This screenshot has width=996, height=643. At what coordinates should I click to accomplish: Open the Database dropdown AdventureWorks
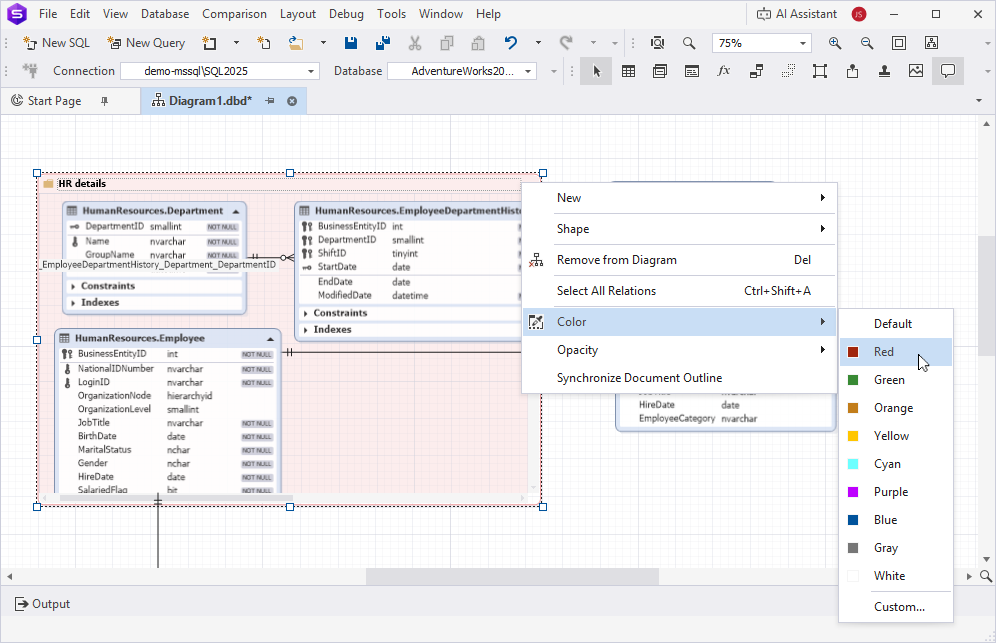coord(528,71)
